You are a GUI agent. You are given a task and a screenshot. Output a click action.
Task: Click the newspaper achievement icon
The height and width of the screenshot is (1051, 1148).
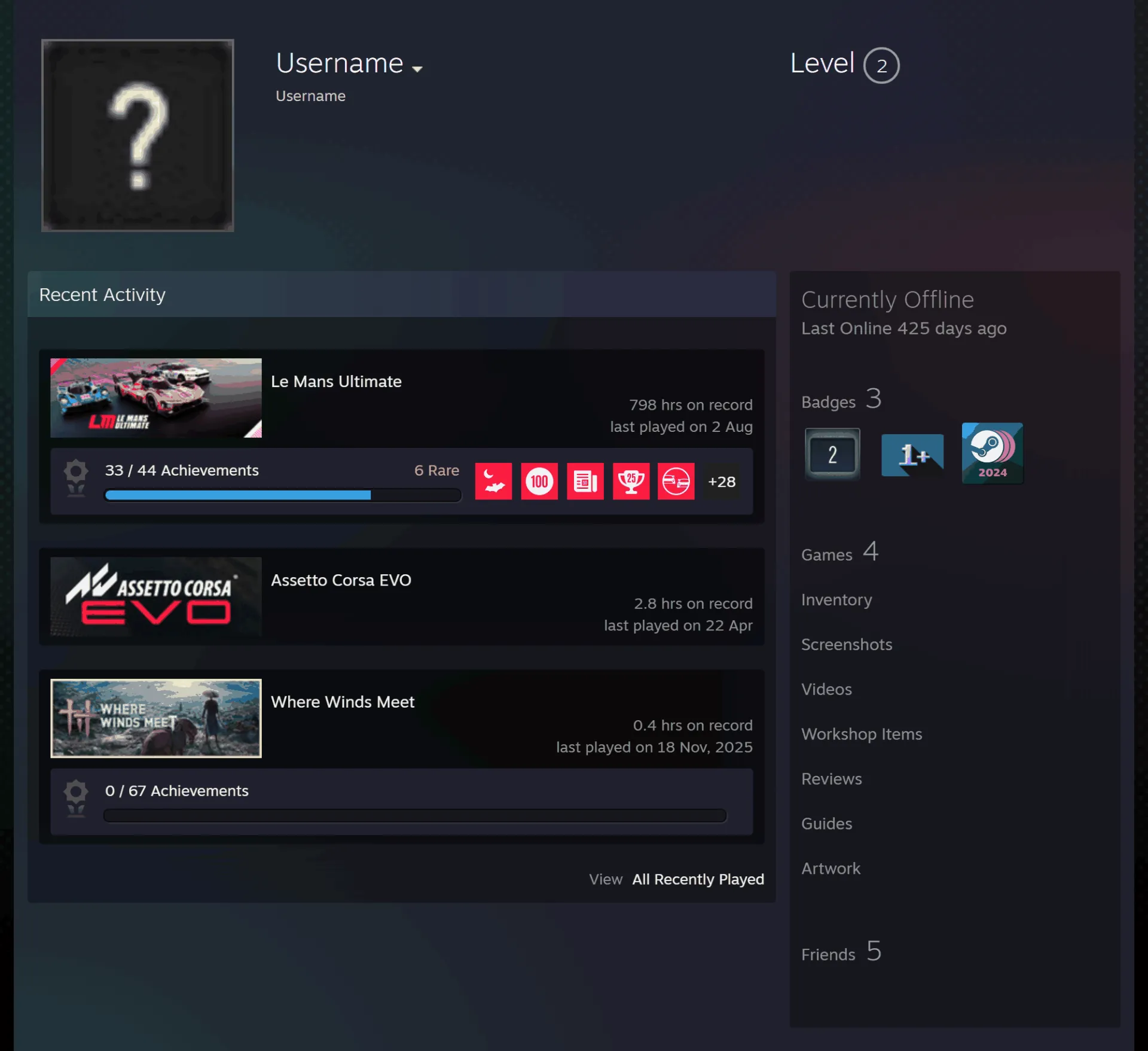[585, 481]
